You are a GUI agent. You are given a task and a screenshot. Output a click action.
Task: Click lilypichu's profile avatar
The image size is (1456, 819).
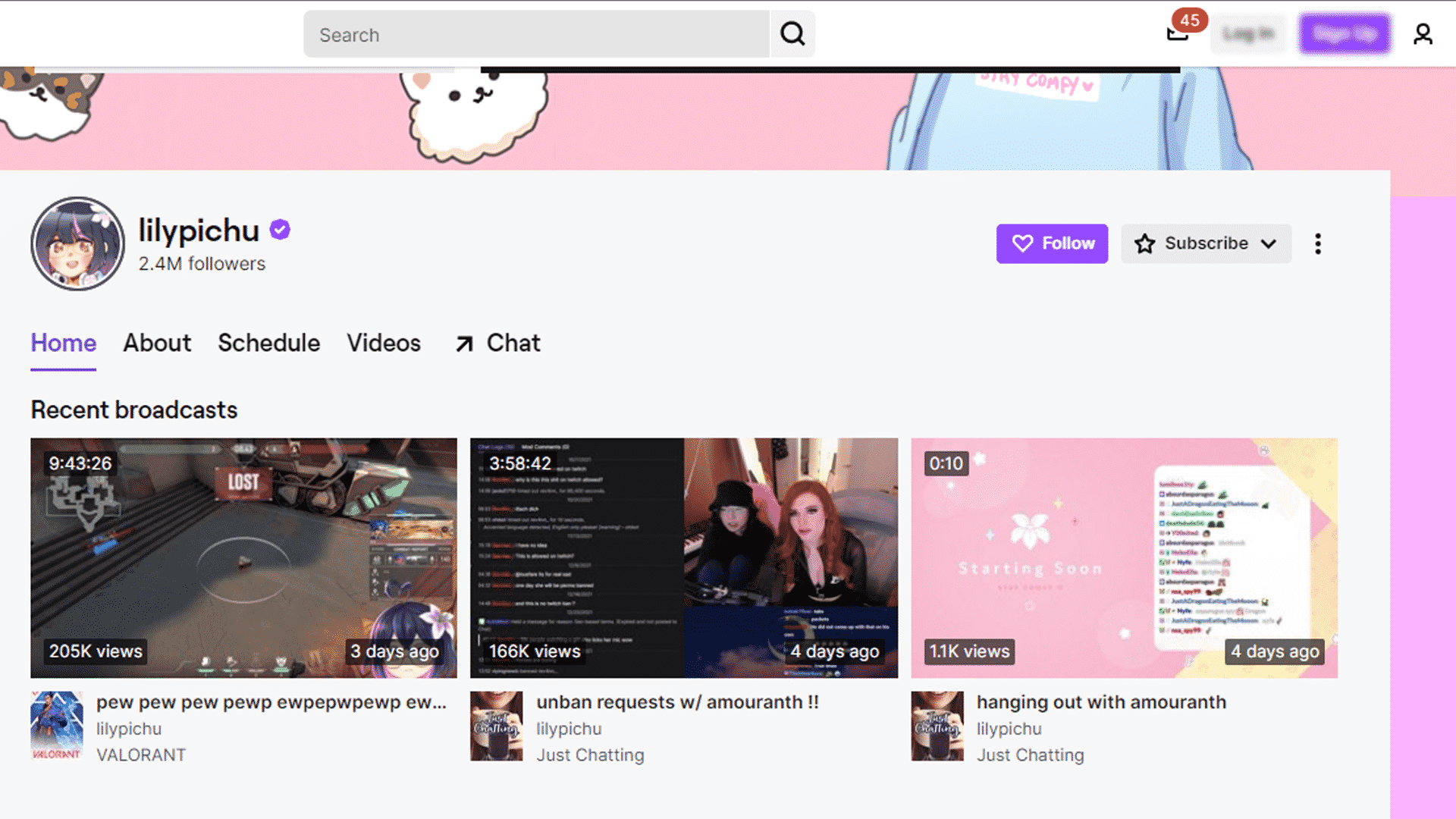pos(77,243)
